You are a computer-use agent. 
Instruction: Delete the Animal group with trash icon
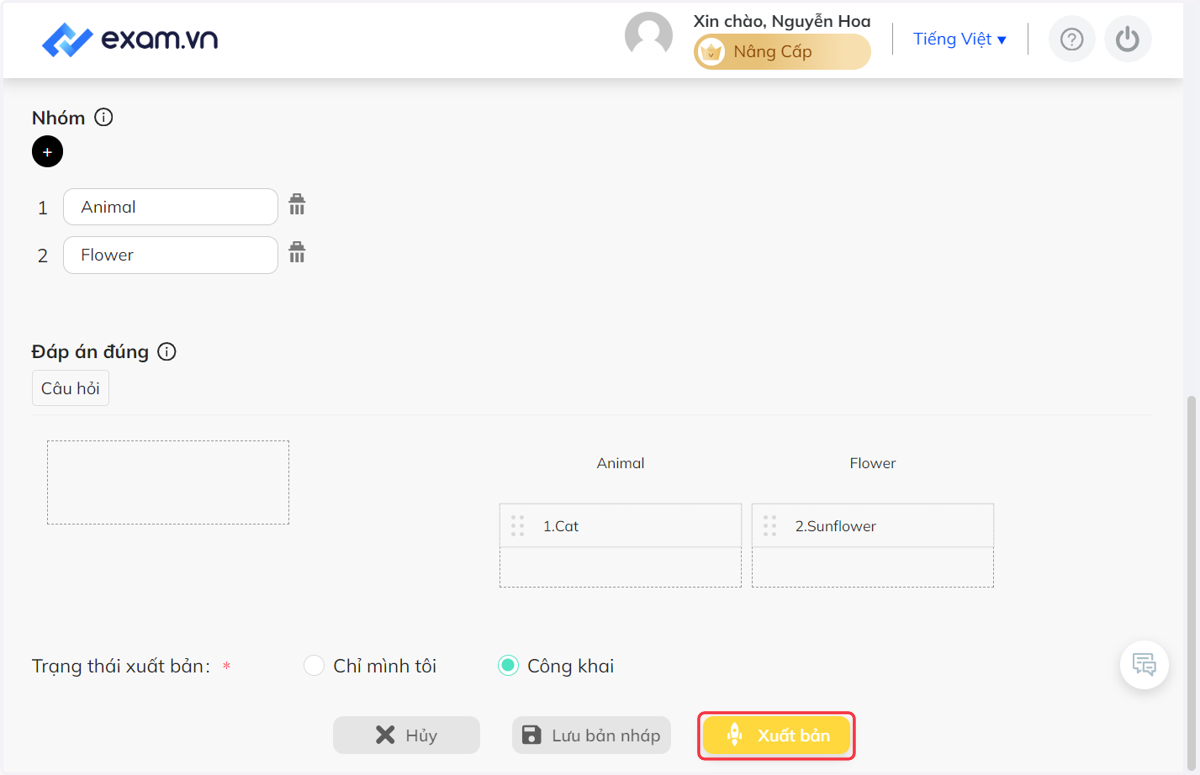(x=297, y=205)
